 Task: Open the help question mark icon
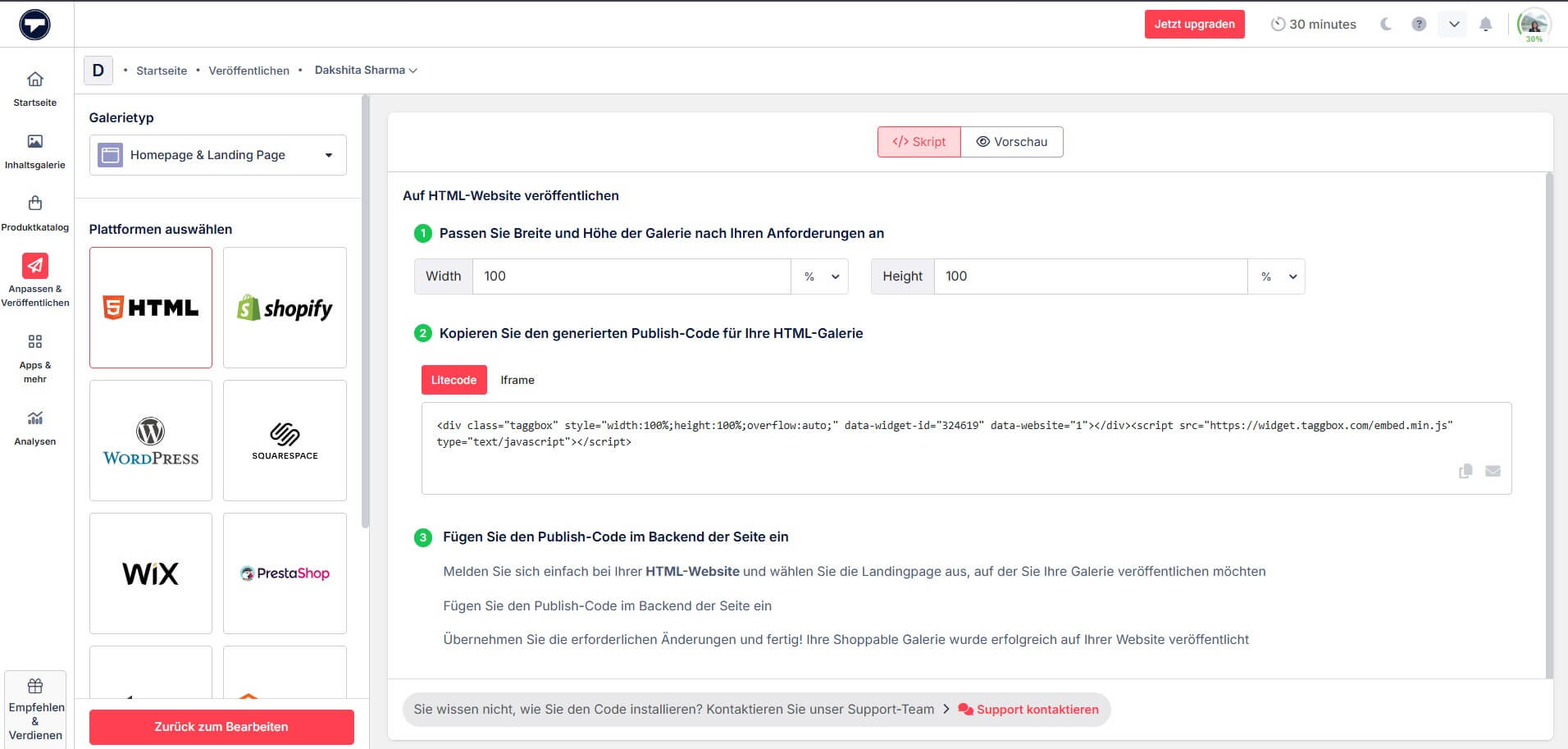pos(1419,25)
